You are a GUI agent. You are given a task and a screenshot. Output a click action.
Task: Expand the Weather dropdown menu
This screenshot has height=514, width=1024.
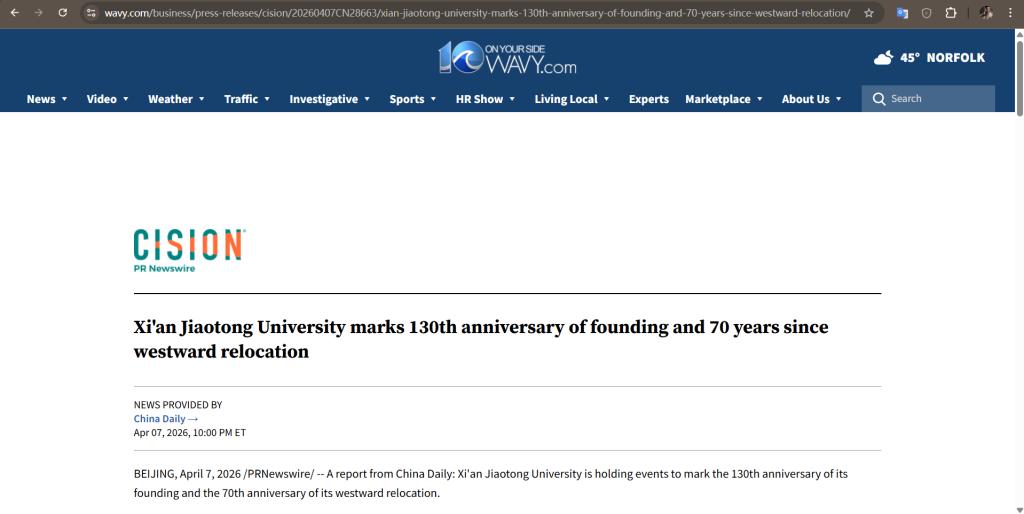pos(176,99)
